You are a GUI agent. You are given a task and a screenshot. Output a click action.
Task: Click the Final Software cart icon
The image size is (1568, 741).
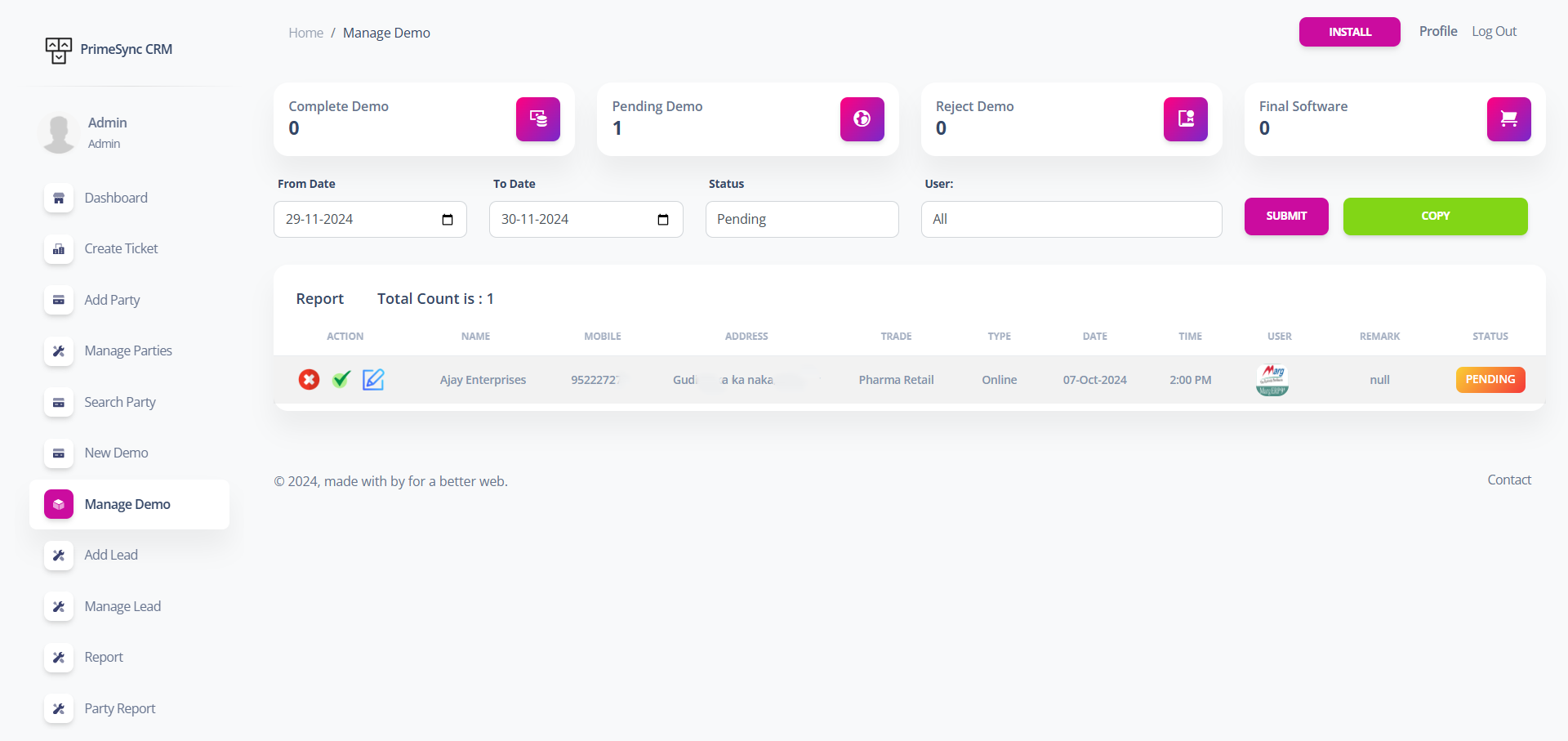pos(1508,119)
